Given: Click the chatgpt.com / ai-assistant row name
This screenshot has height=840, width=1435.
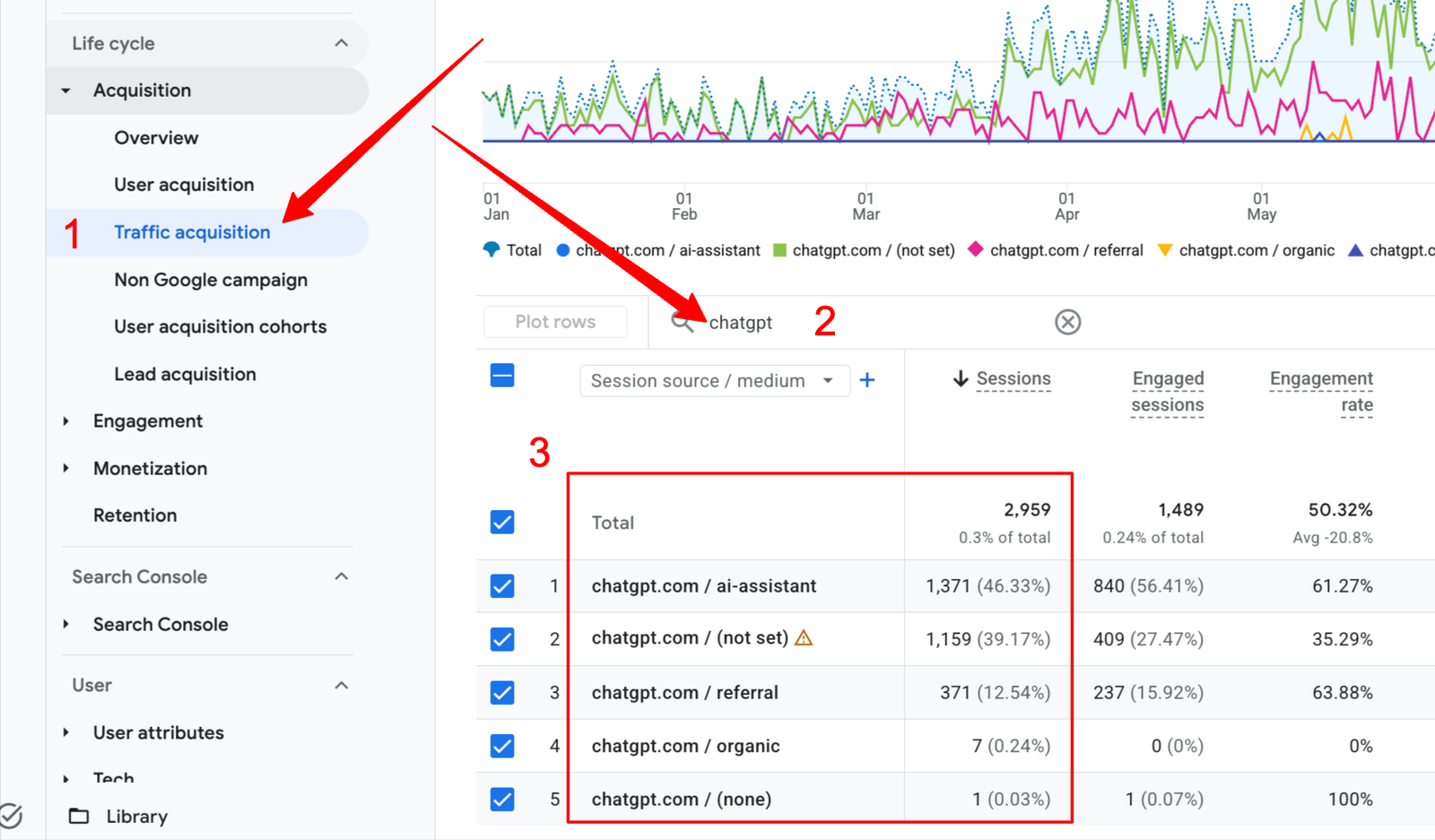Looking at the screenshot, I should coord(704,586).
